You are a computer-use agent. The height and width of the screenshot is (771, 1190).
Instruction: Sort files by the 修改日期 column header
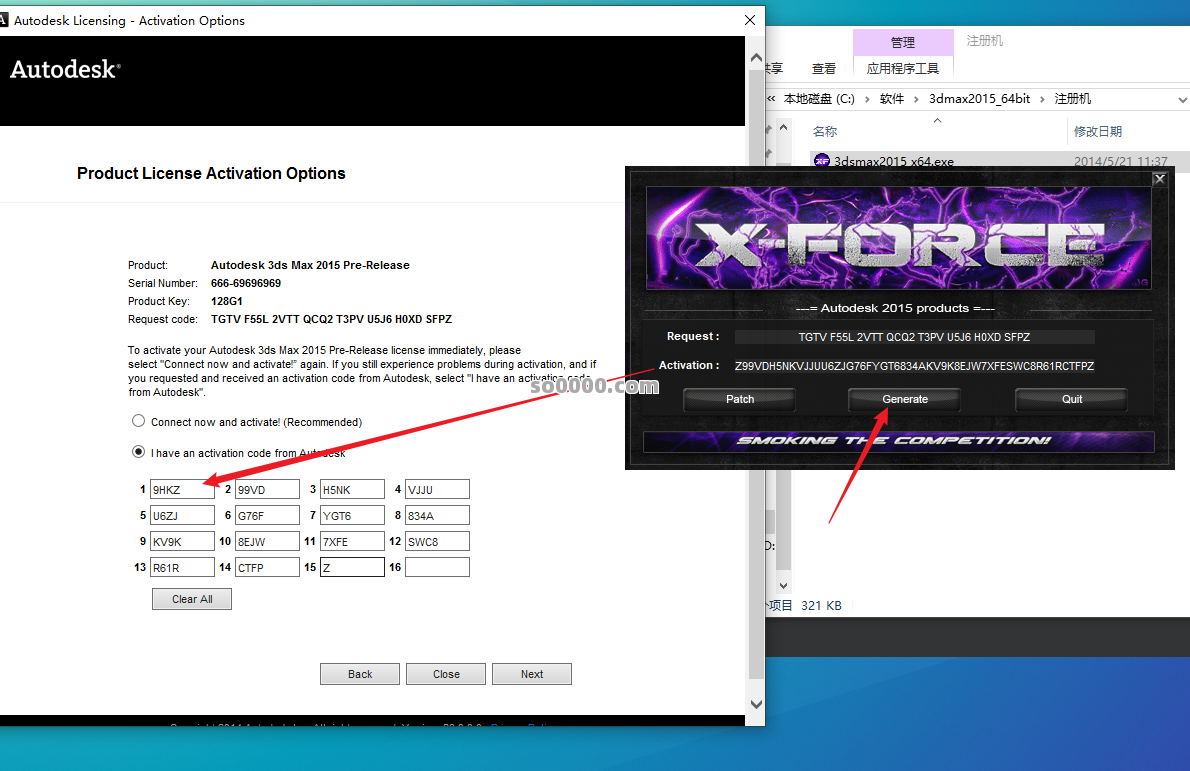coord(1097,131)
